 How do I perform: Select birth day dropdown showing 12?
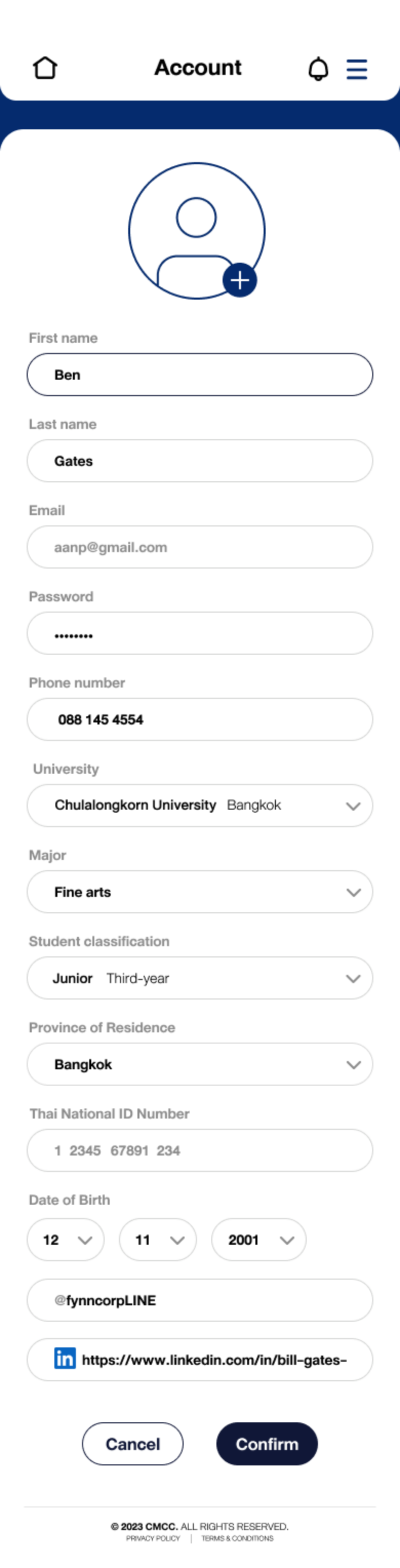pos(66,1239)
